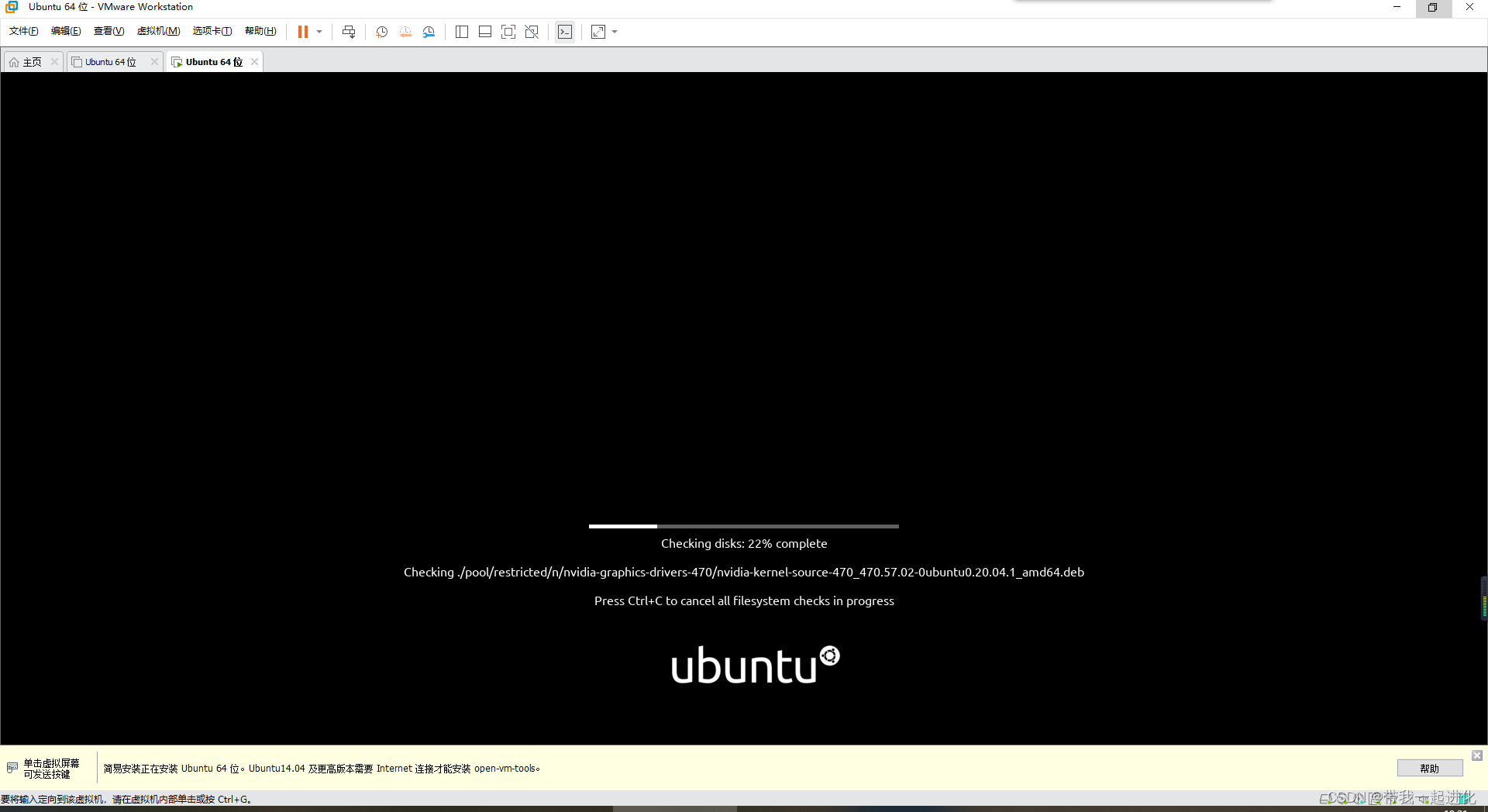The width and height of the screenshot is (1488, 812).
Task: Show or hide the library sidebar
Action: [462, 32]
